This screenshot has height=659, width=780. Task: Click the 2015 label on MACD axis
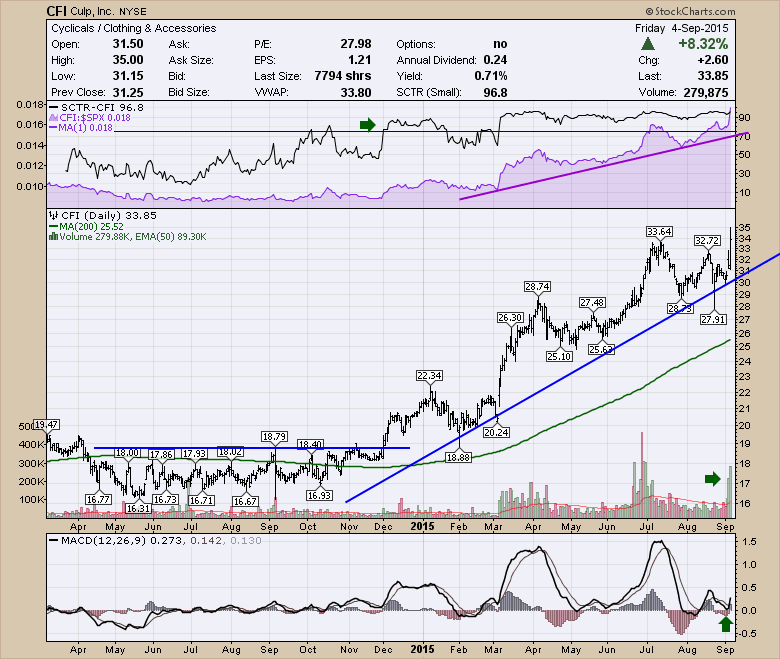tap(422, 649)
